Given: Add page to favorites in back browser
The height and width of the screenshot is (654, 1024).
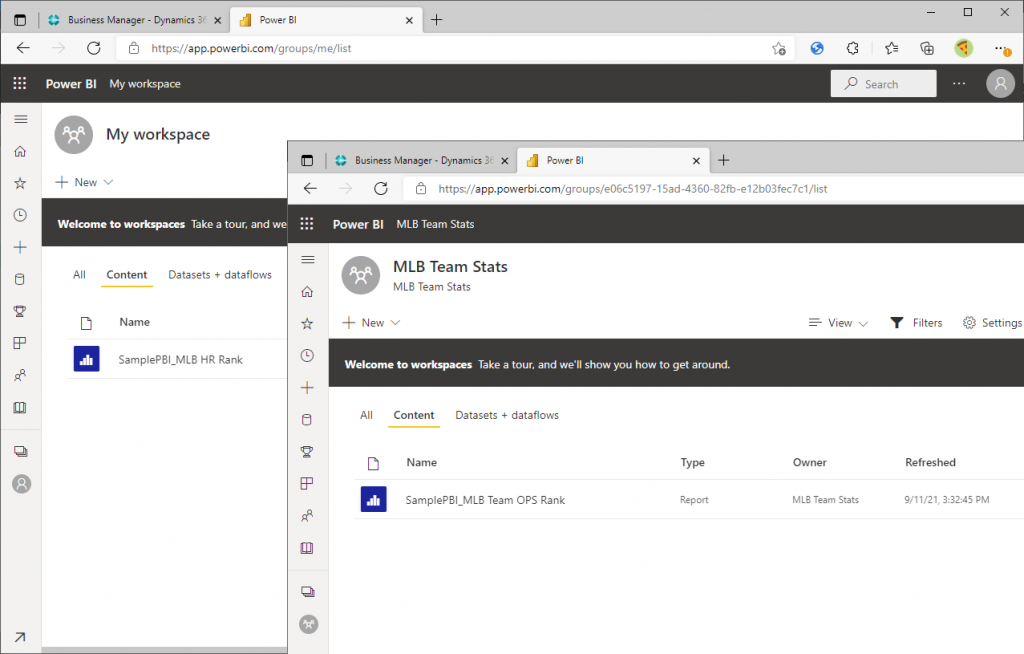Looking at the screenshot, I should (778, 48).
